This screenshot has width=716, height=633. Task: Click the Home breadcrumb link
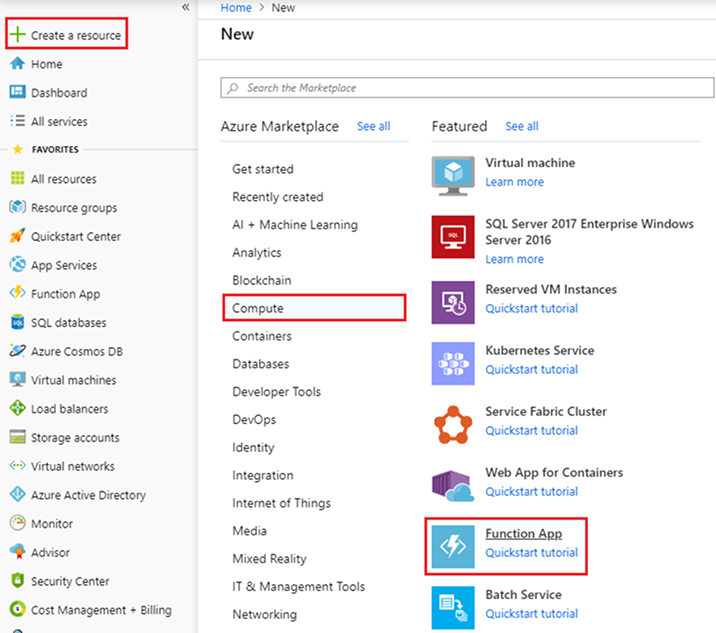tap(236, 8)
